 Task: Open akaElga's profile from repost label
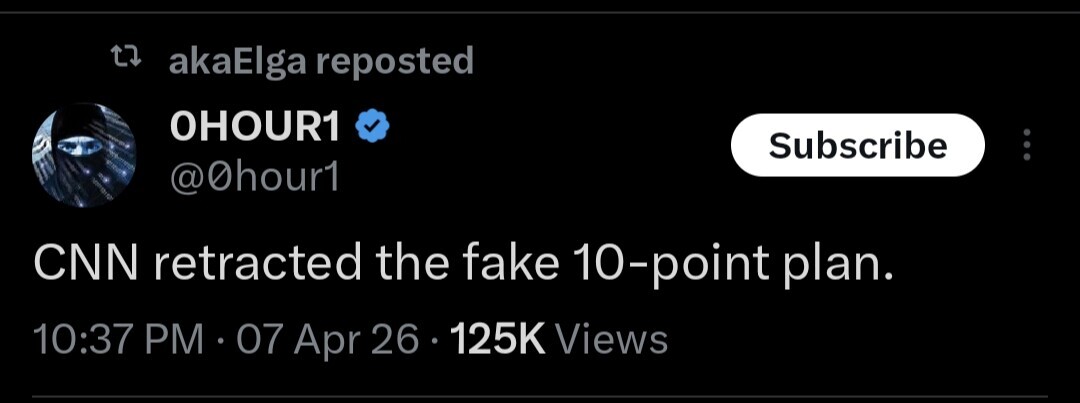point(239,62)
